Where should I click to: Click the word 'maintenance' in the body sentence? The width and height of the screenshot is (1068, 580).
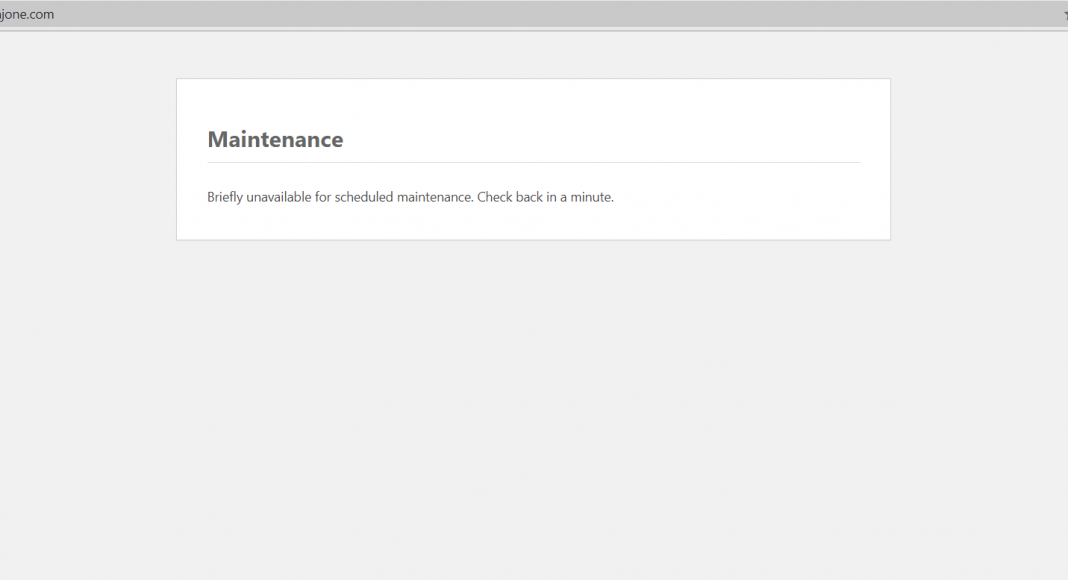coord(434,197)
